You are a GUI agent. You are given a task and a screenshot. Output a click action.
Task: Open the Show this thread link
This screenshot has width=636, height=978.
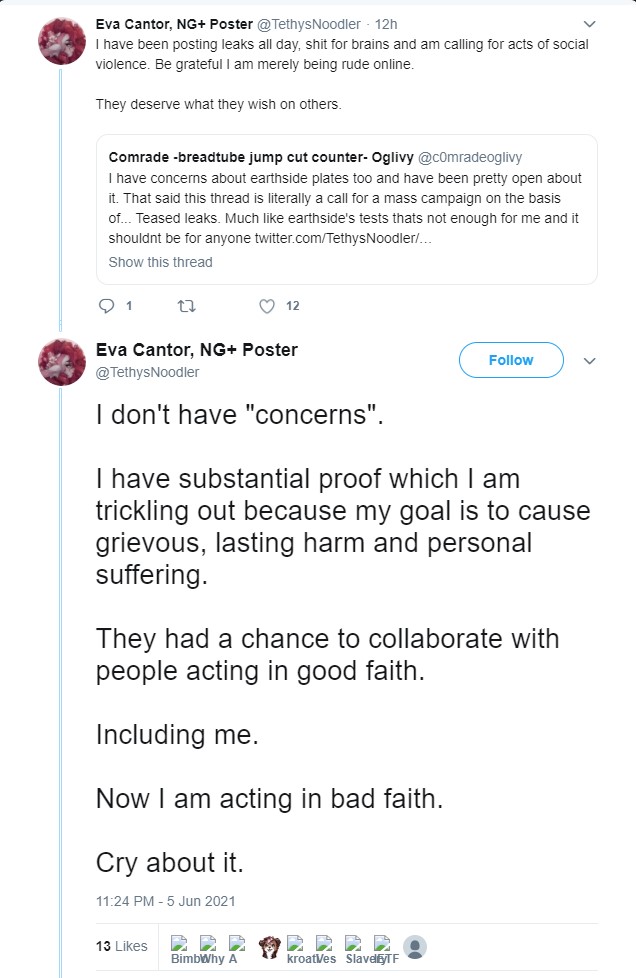coord(160,262)
